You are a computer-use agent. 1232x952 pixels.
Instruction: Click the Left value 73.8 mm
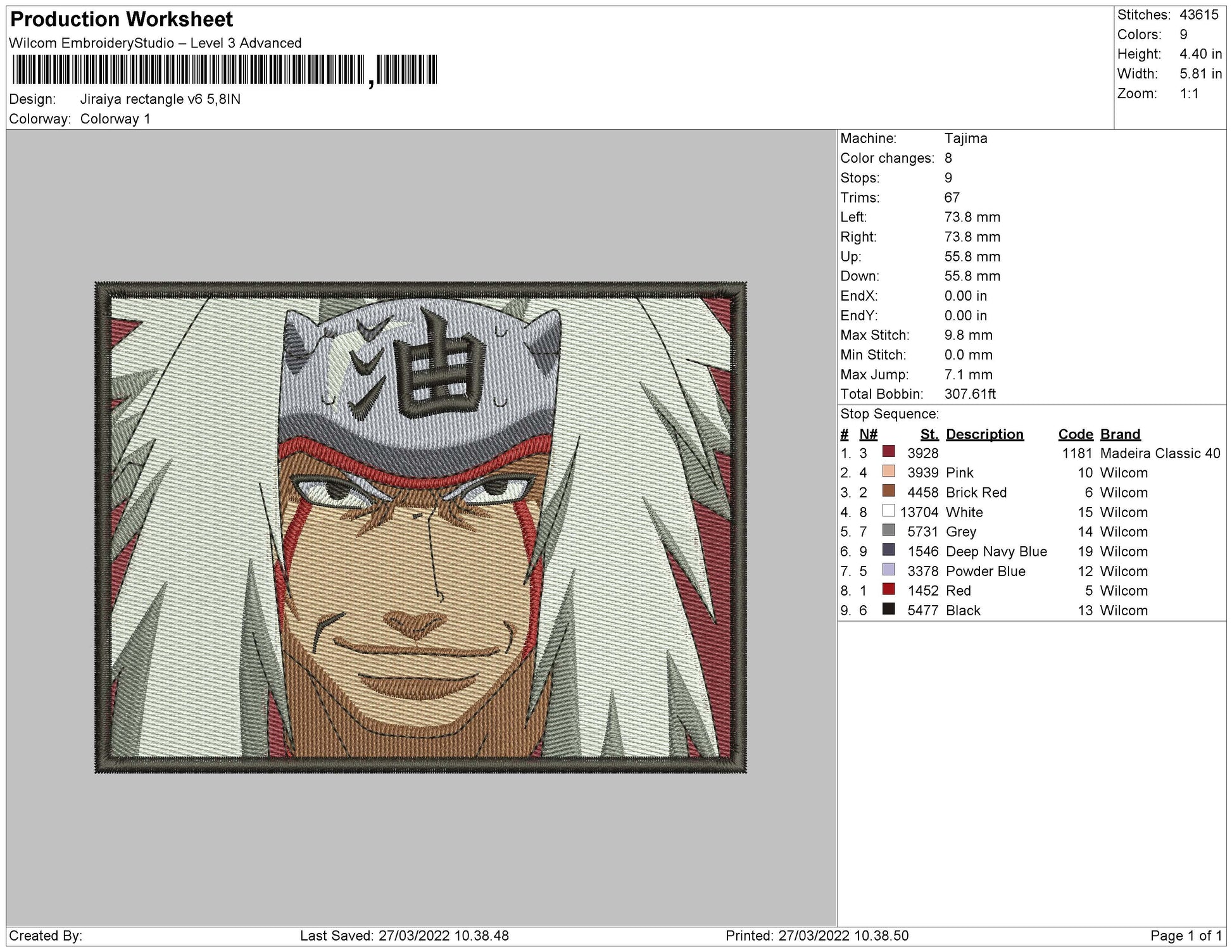[972, 217]
